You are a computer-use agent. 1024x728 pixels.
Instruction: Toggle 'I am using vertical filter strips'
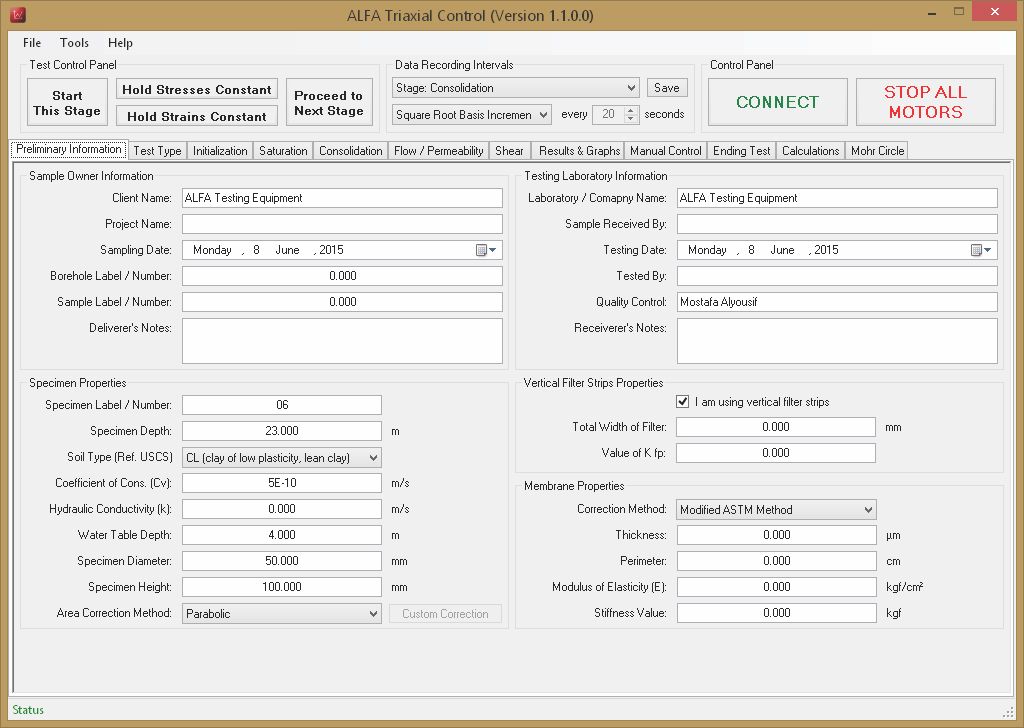tap(682, 402)
